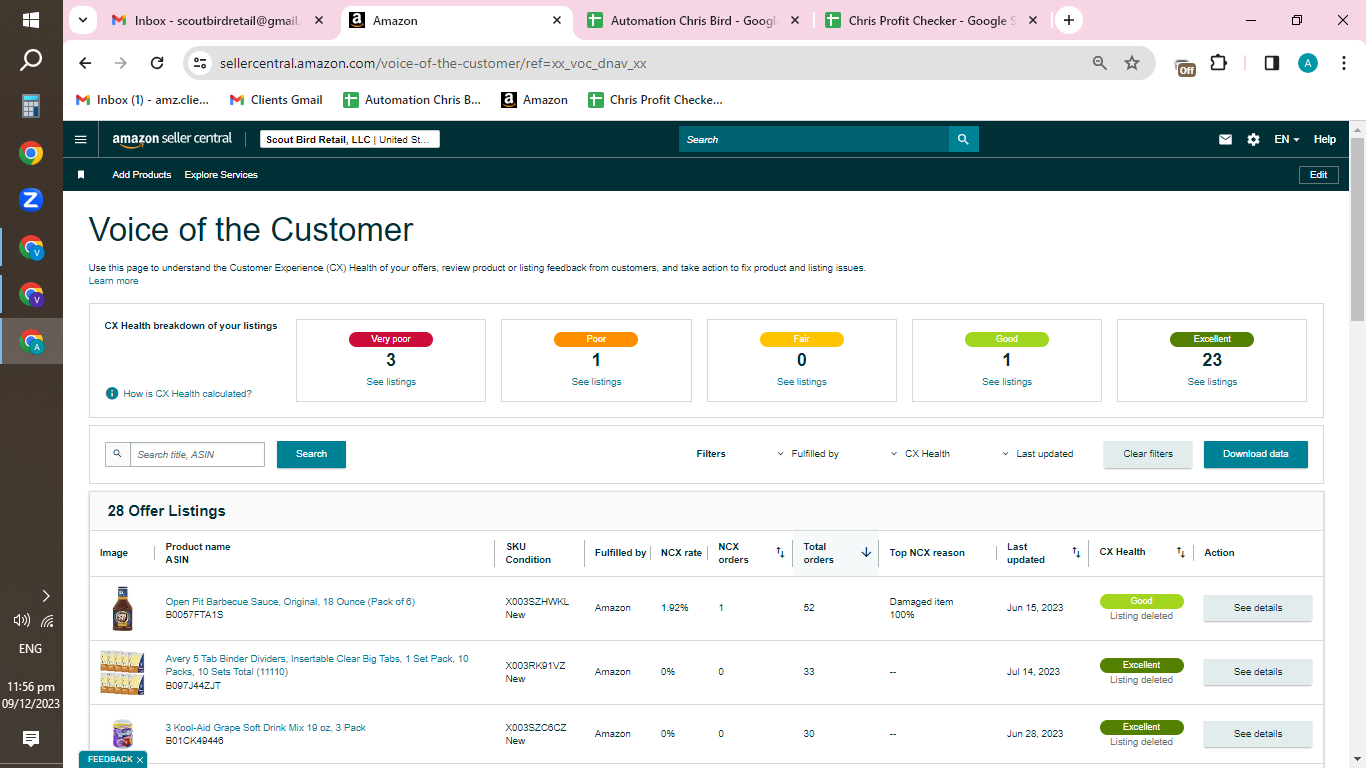The width and height of the screenshot is (1366, 768).
Task: Click the Amazon Seller Central logo
Action: coord(172,140)
